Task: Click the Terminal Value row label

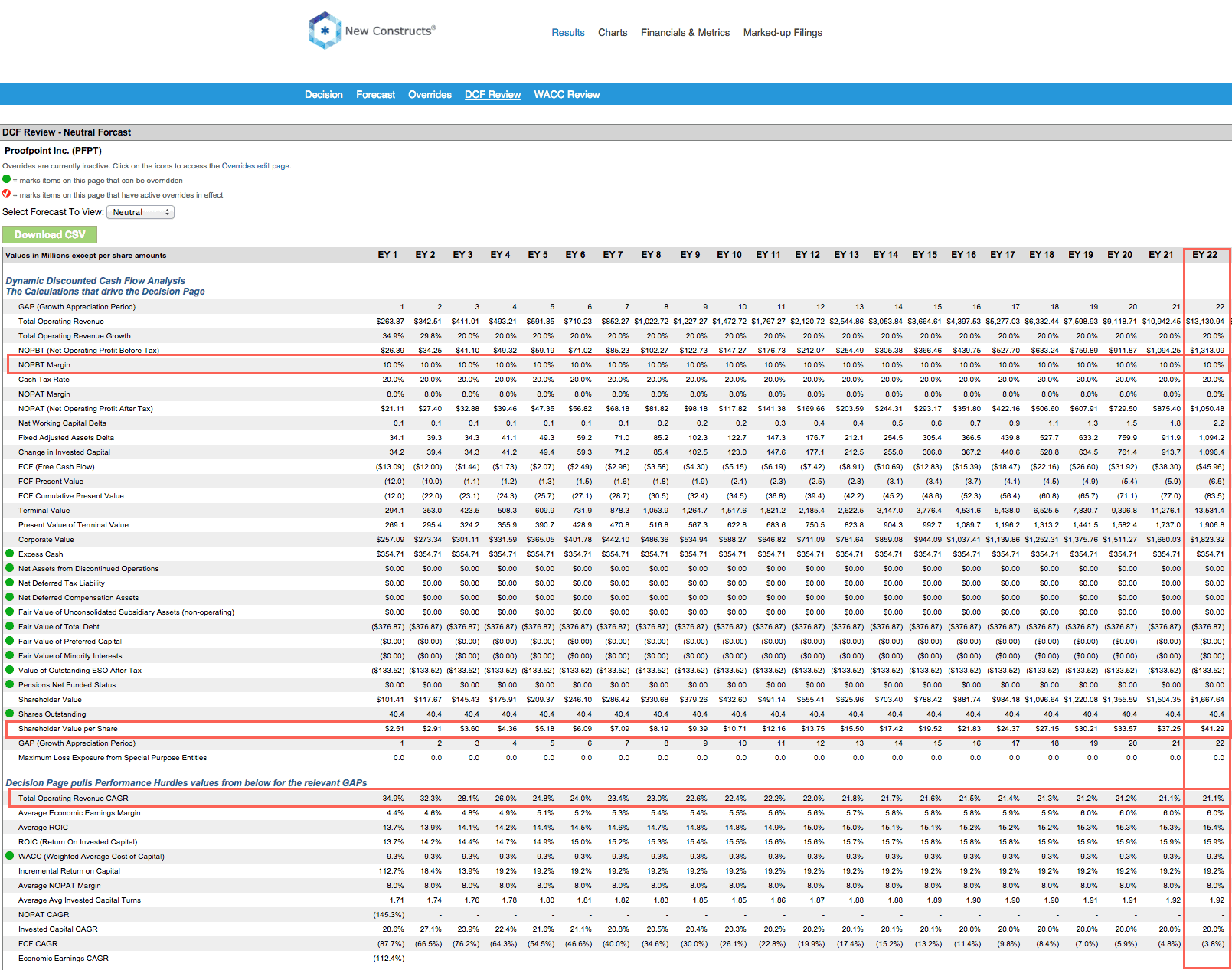Action: pyautogui.click(x=44, y=510)
